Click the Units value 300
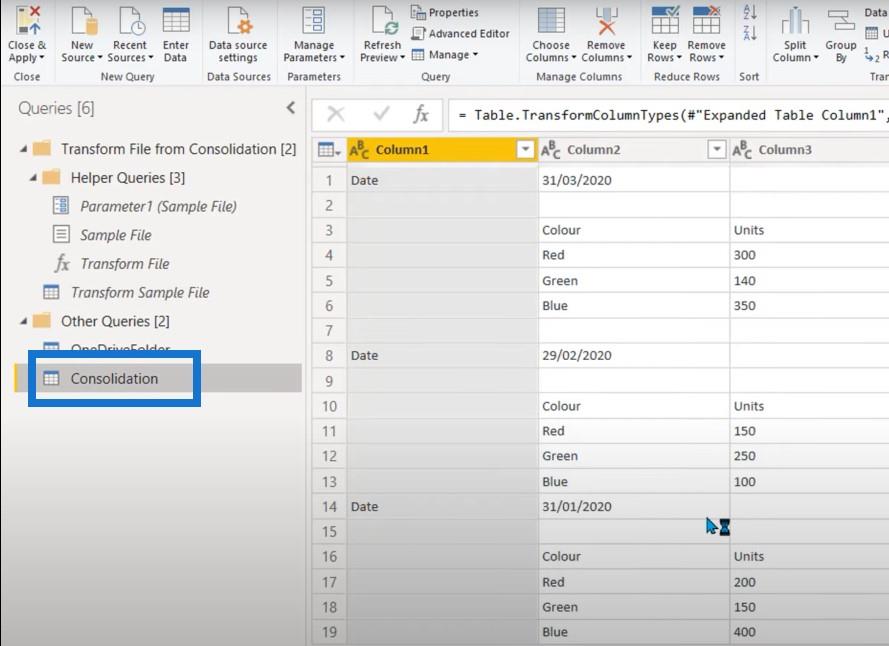The height and width of the screenshot is (646, 889). pos(809,255)
